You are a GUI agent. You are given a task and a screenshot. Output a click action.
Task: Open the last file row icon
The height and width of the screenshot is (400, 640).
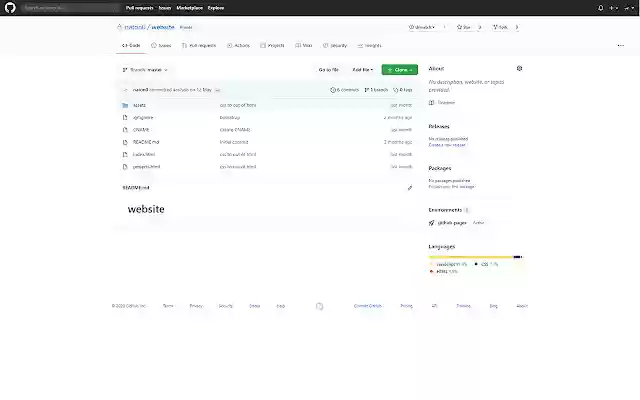(125, 167)
